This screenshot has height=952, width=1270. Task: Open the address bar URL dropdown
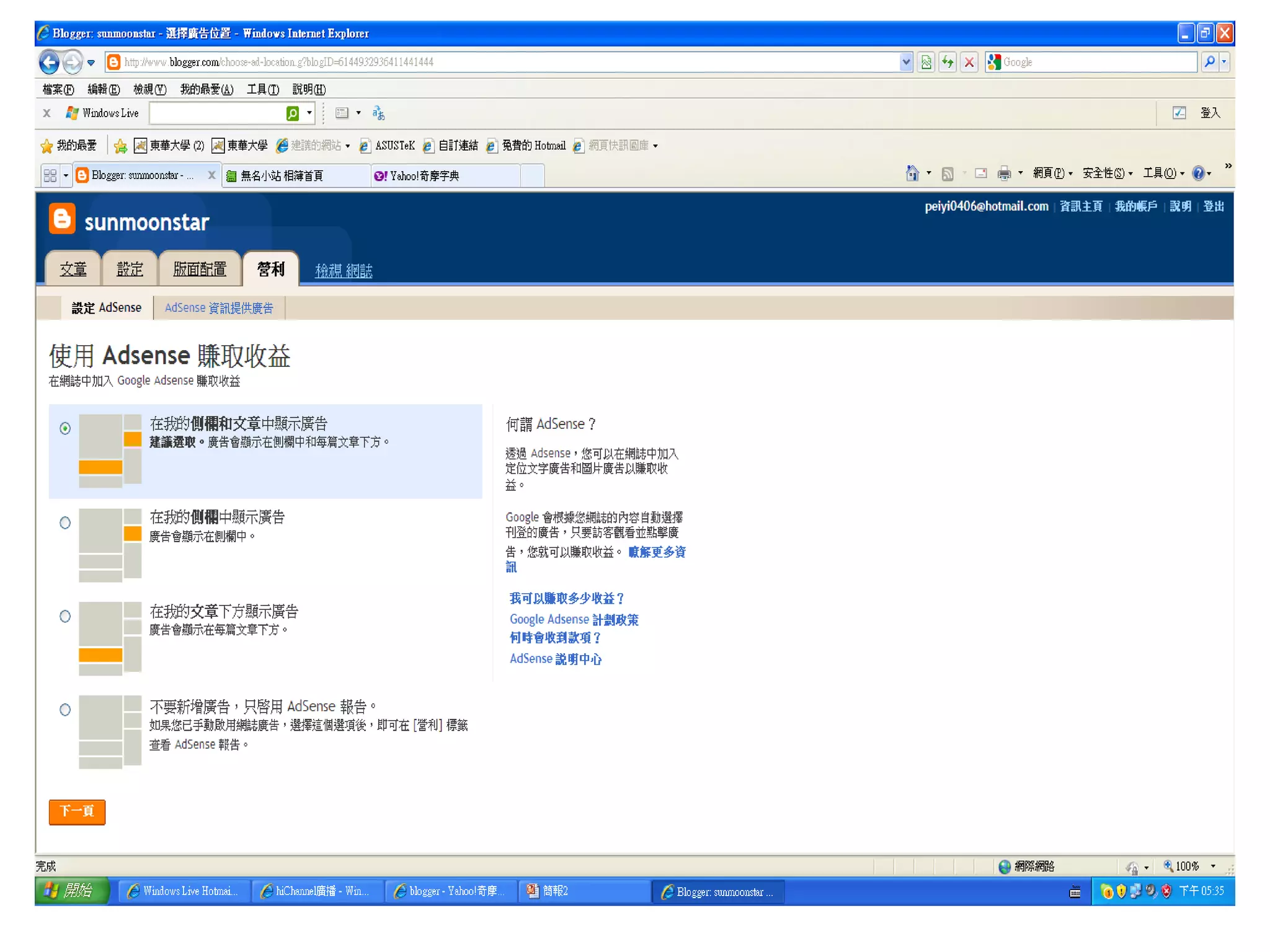pyautogui.click(x=905, y=62)
